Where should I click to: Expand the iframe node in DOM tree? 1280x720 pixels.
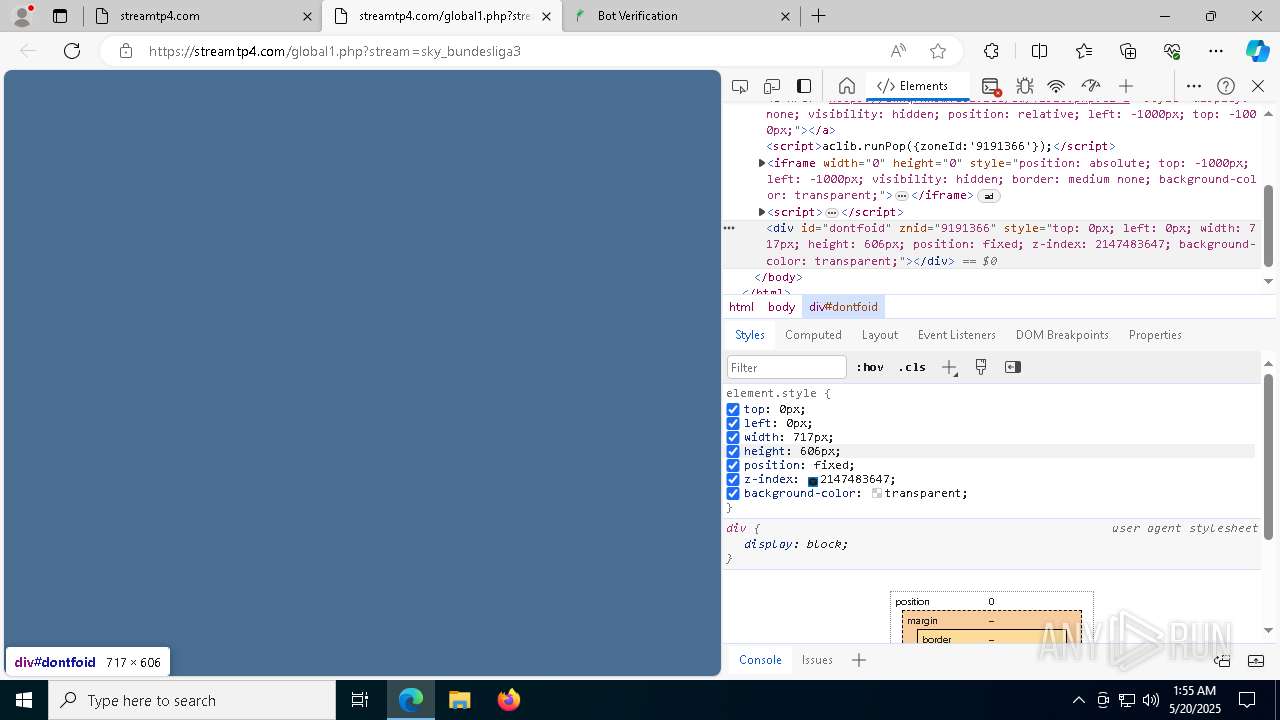pos(762,163)
